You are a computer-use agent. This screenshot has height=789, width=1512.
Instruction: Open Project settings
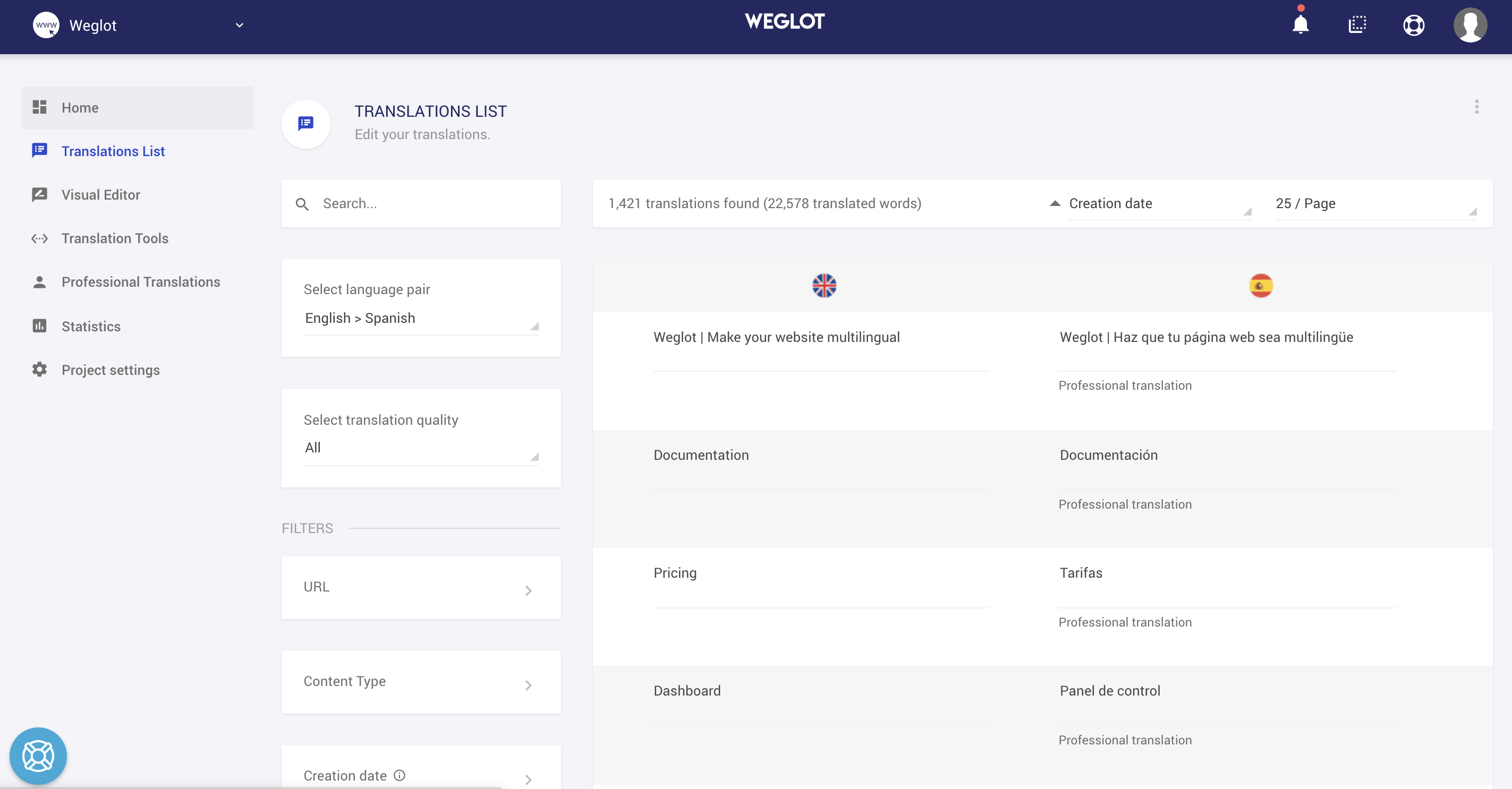coord(111,370)
